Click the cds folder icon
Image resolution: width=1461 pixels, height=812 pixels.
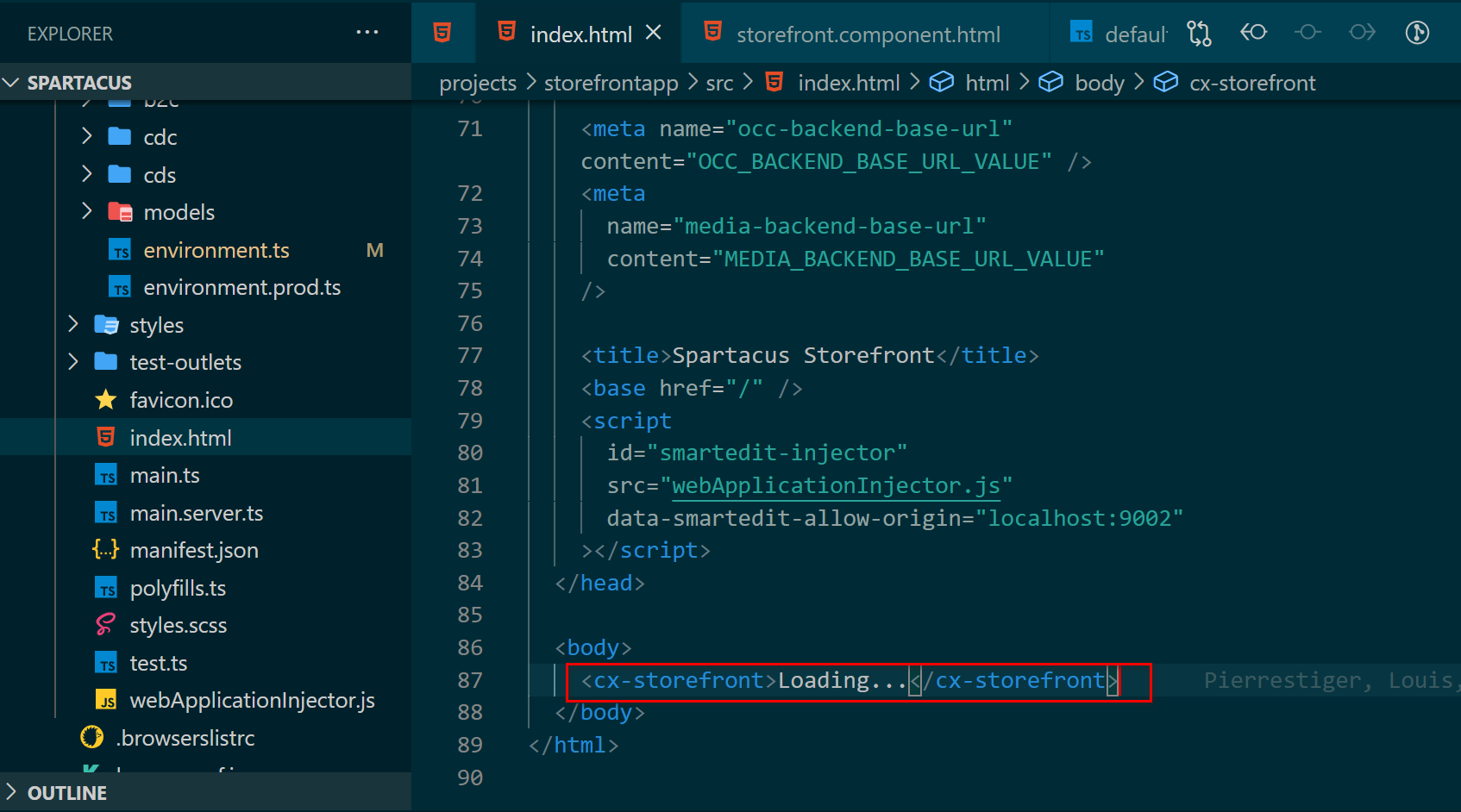tap(120, 174)
